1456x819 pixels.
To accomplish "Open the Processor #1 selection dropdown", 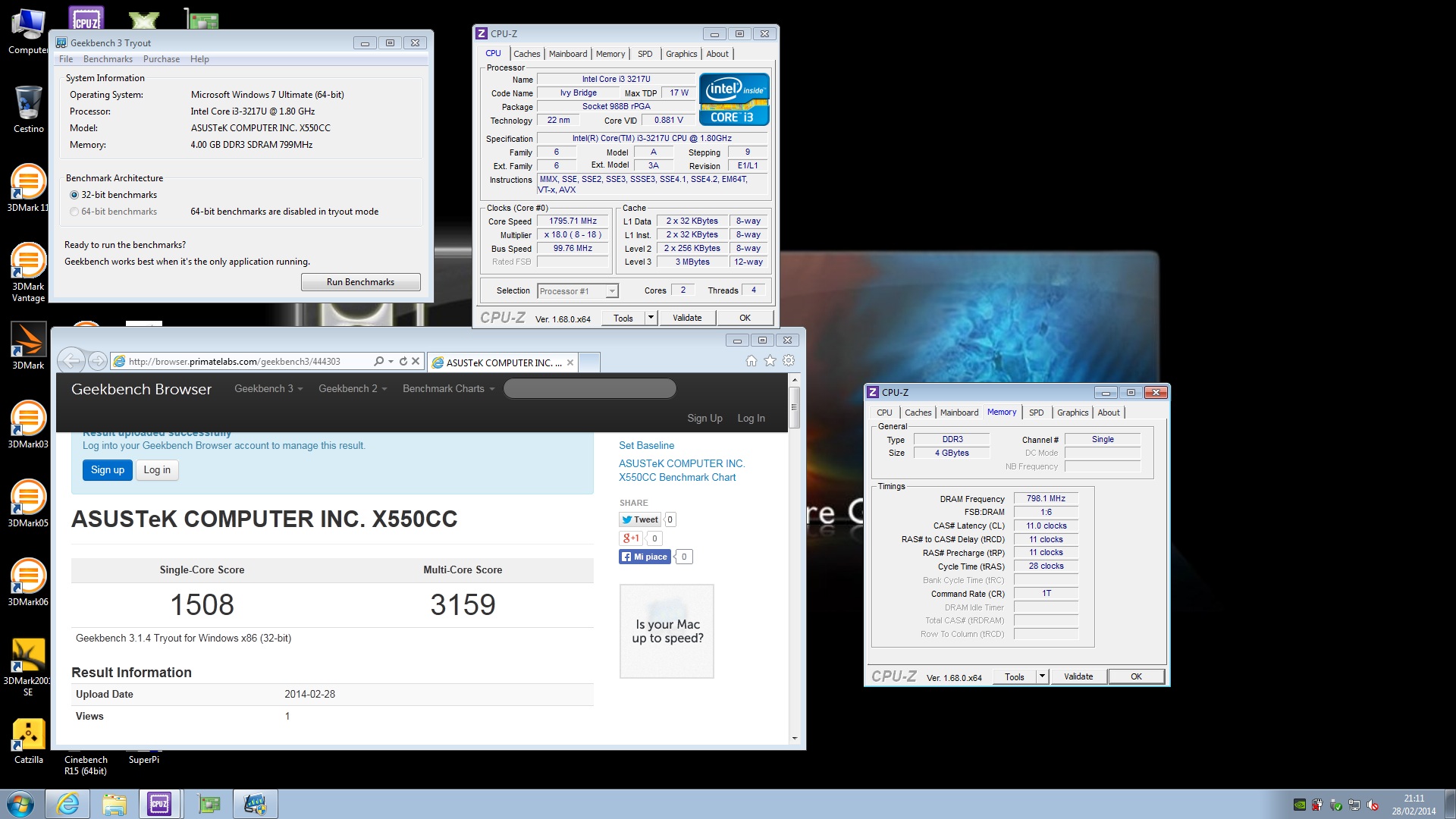I will pyautogui.click(x=578, y=291).
